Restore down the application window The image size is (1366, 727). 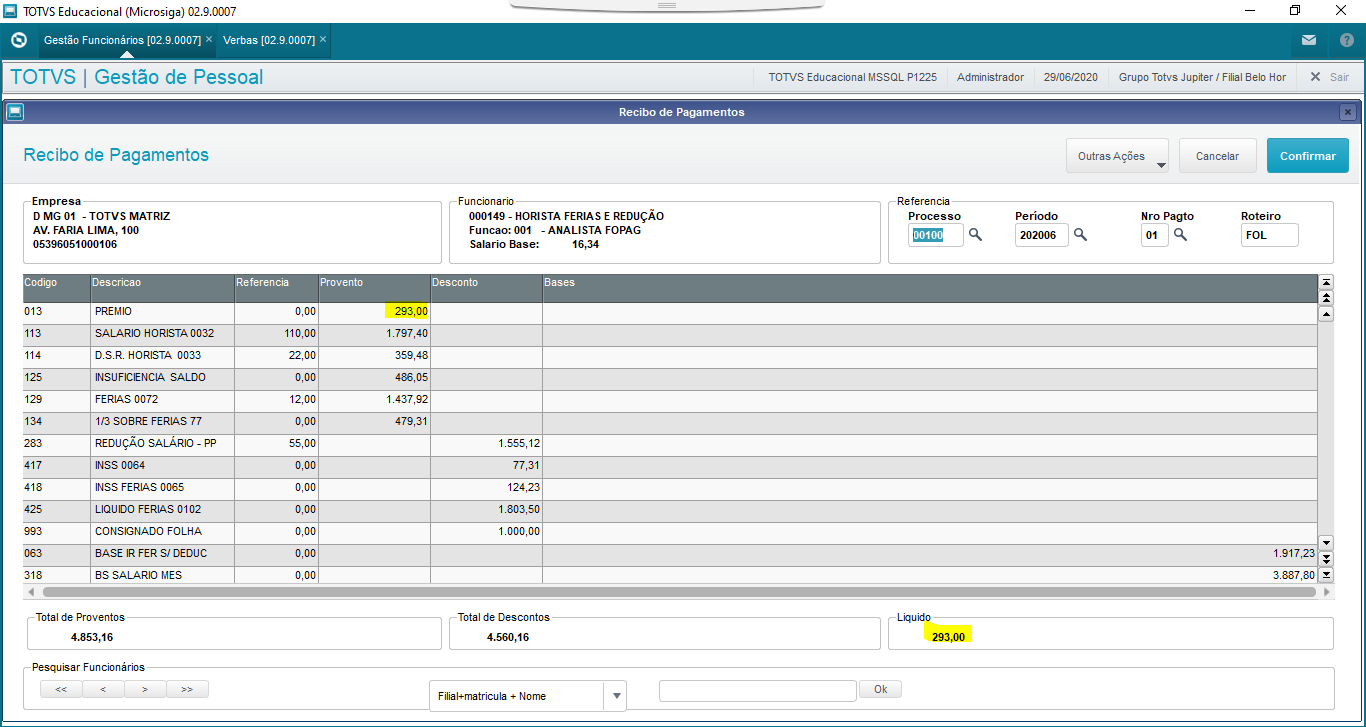1295,10
